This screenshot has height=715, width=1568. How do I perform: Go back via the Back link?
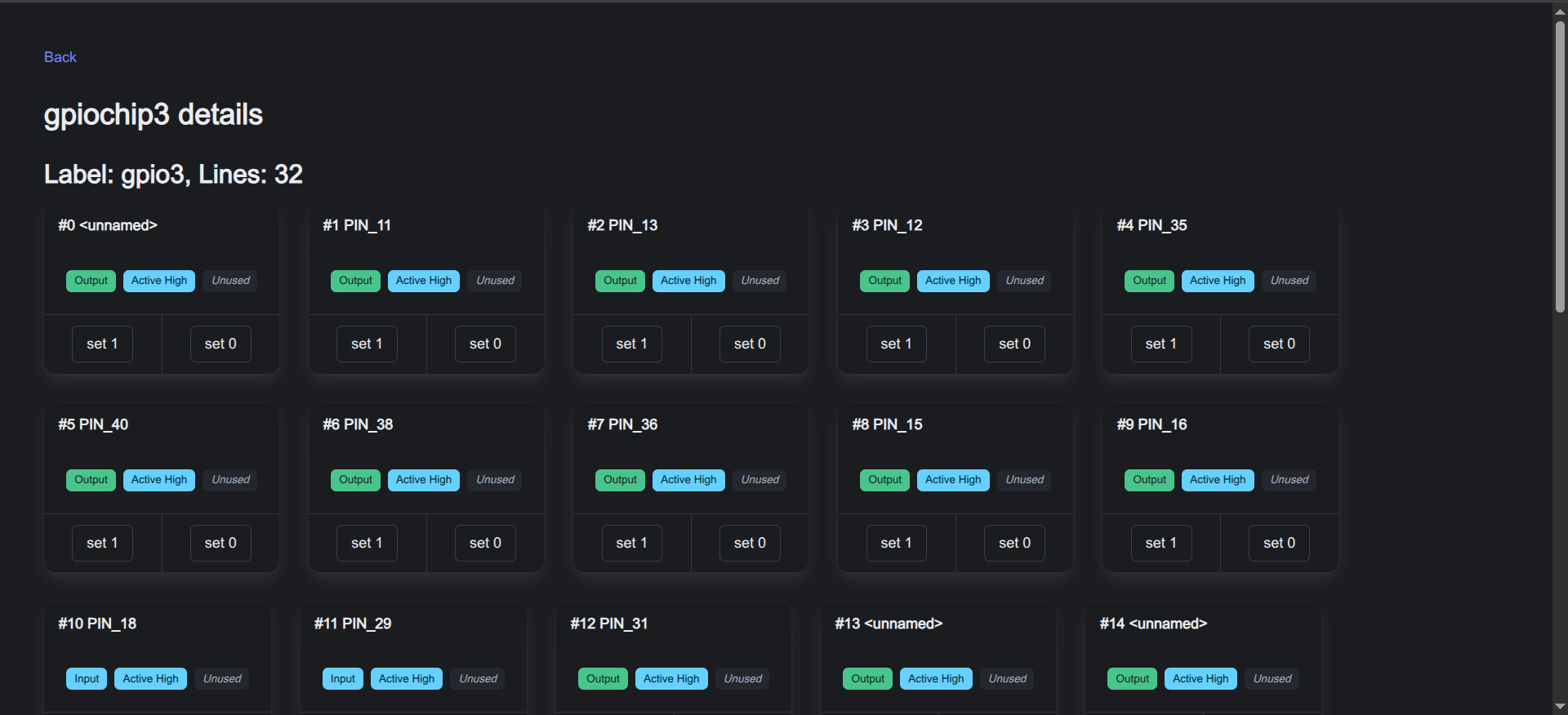coord(60,57)
